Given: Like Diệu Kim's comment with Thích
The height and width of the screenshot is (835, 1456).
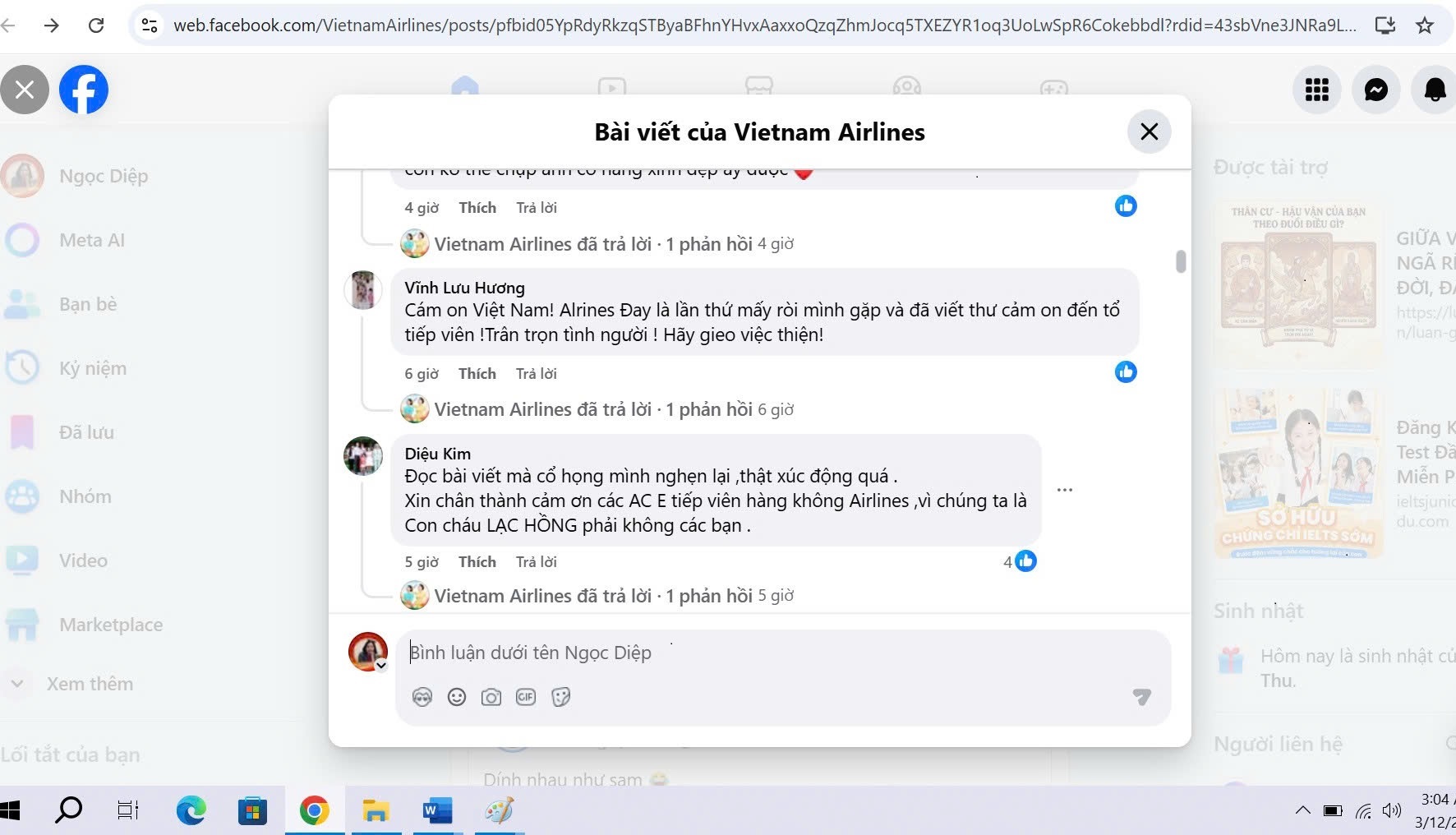Looking at the screenshot, I should [477, 562].
